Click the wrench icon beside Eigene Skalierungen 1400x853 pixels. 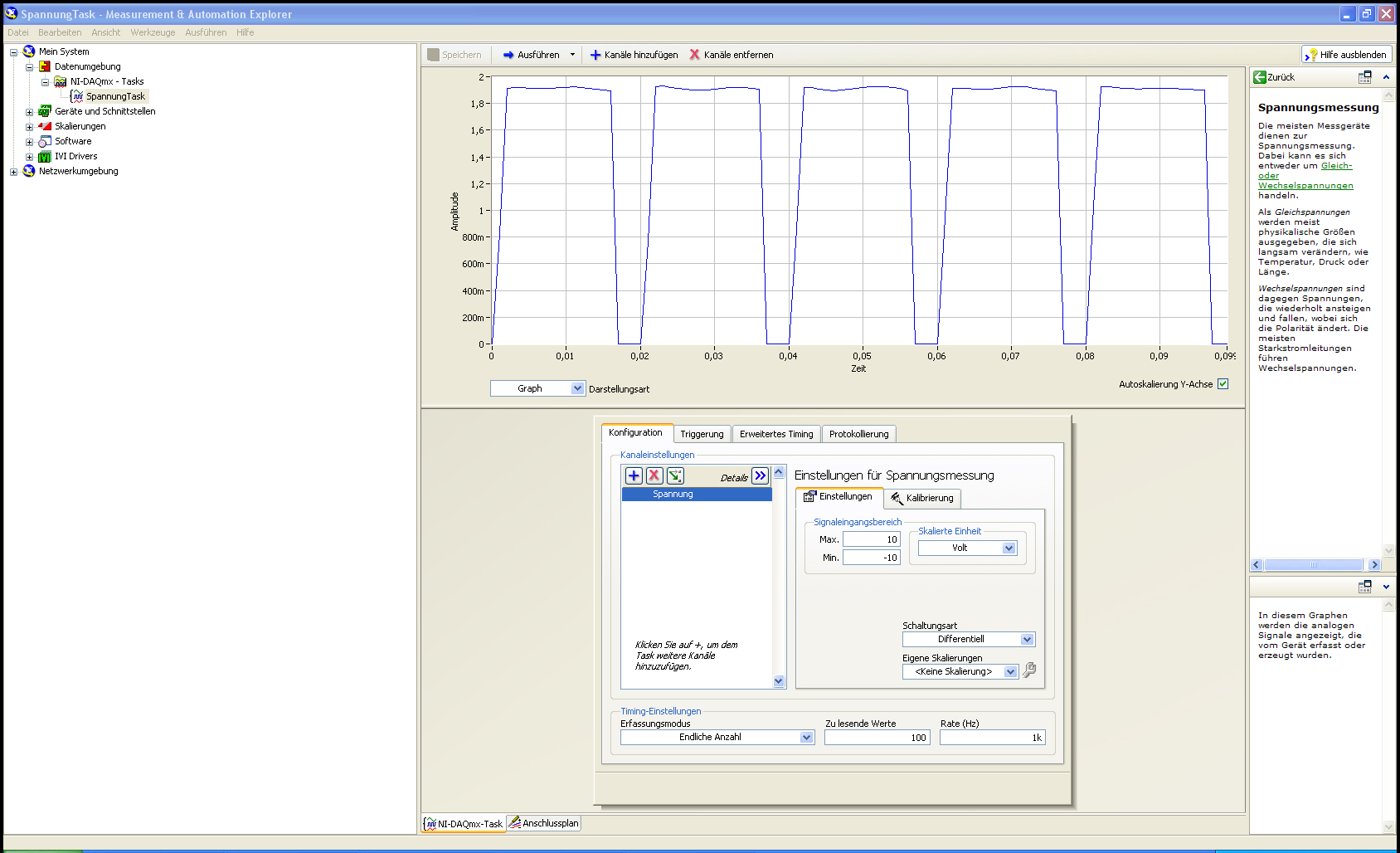pos(1029,670)
